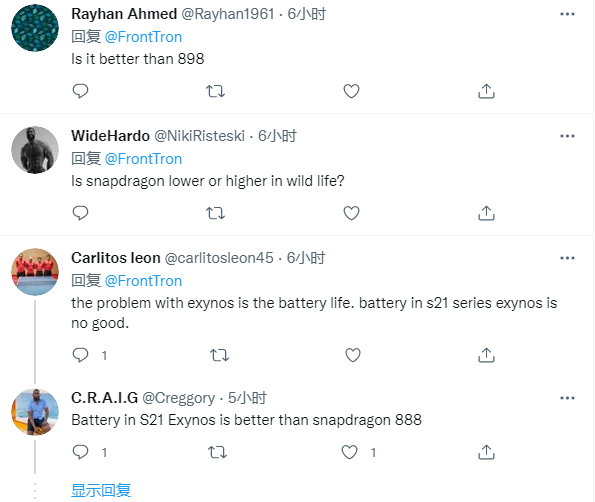Like WideHardo's snapdragon tweet

tap(351, 213)
